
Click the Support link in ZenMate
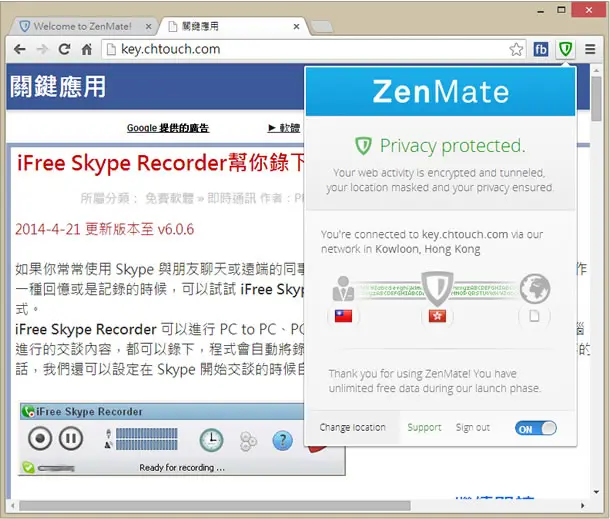pyautogui.click(x=424, y=428)
